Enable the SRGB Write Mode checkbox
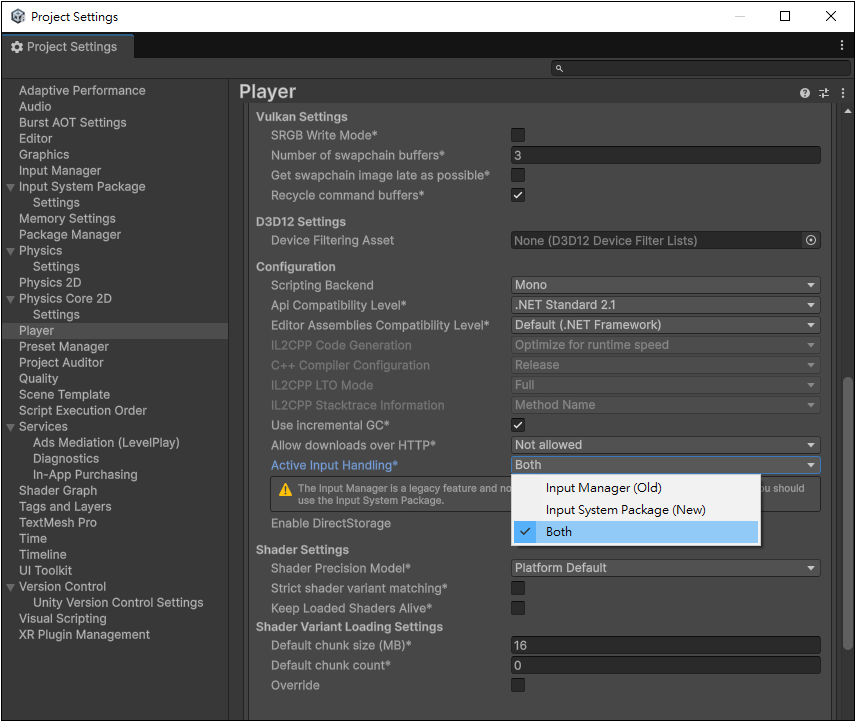Screen dimensions: 856x722 coord(518,135)
